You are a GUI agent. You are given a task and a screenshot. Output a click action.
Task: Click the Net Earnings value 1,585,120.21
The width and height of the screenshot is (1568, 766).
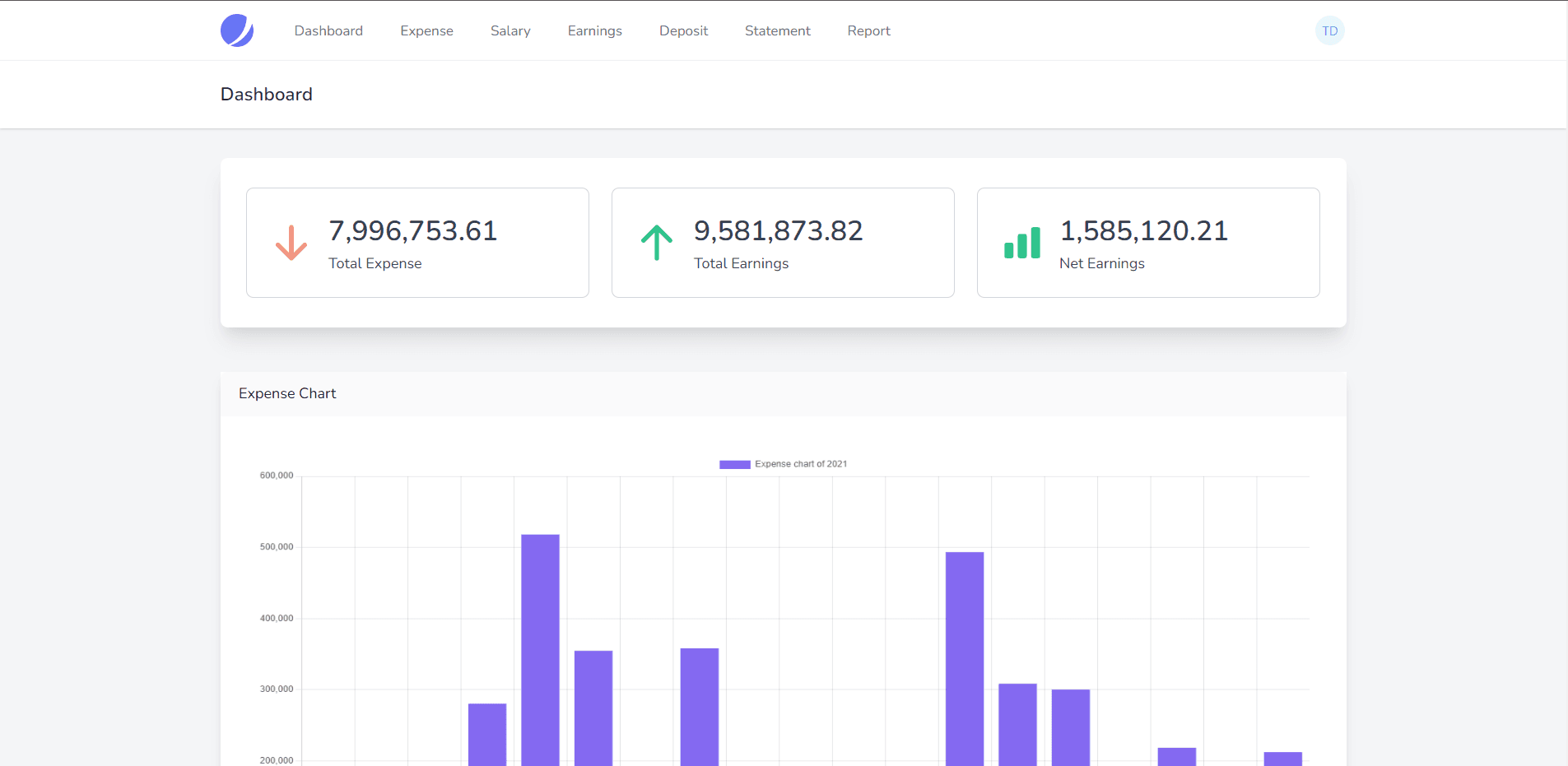pos(1143,231)
